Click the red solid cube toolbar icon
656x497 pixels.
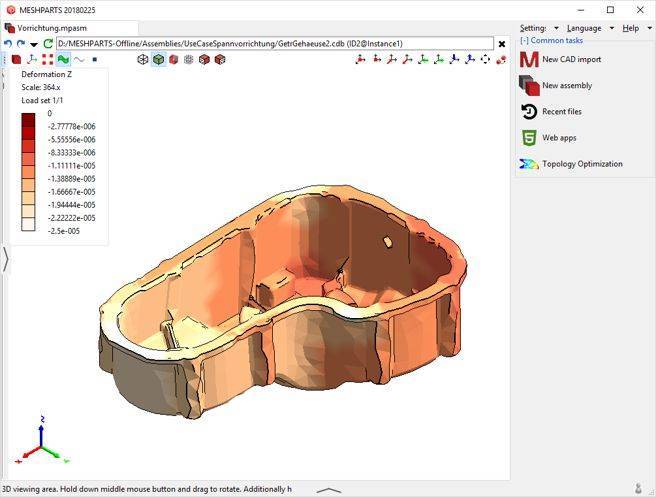(173, 60)
